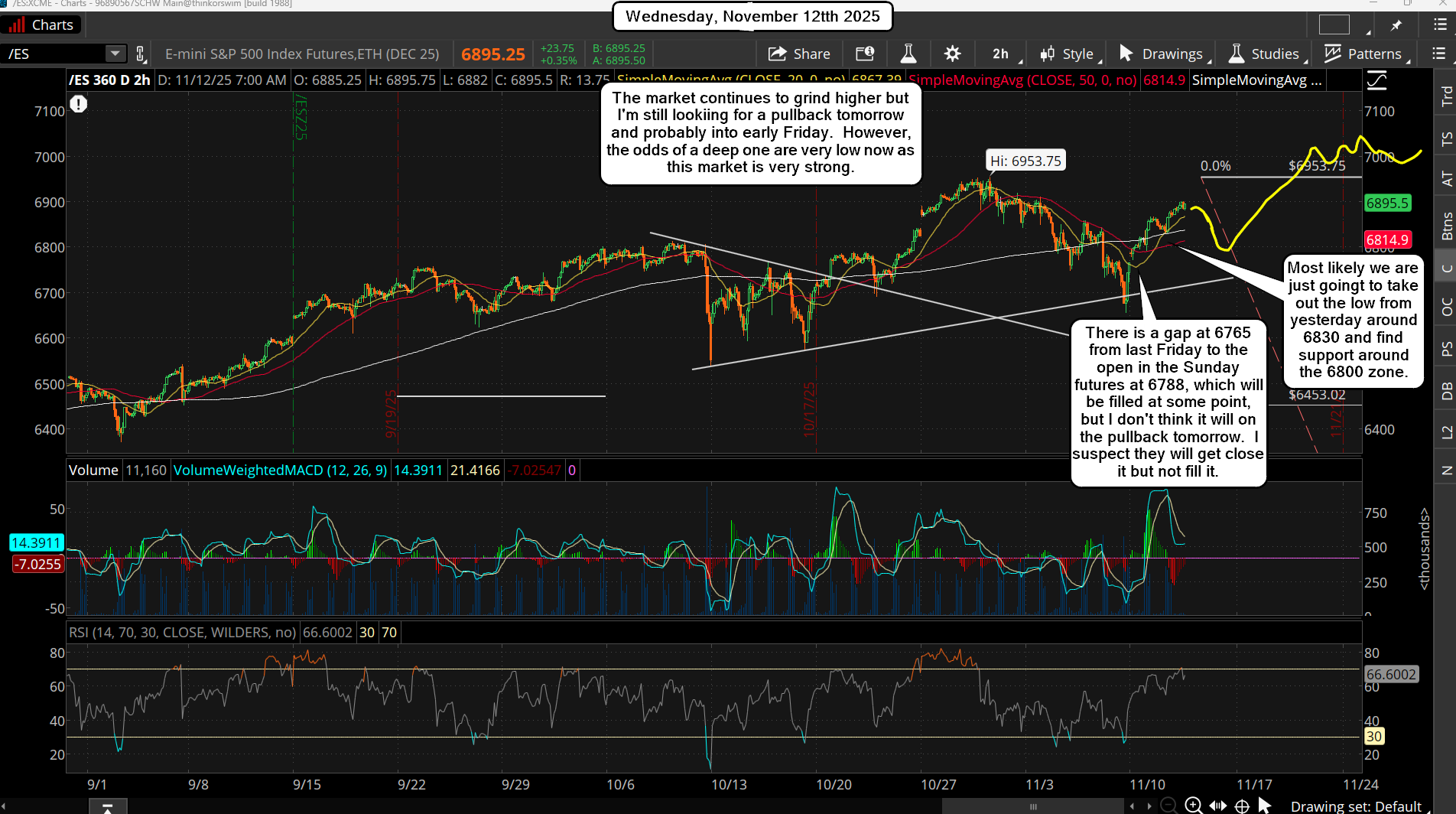Click the pin window icon
The image size is (1456, 814).
tap(1396, 25)
